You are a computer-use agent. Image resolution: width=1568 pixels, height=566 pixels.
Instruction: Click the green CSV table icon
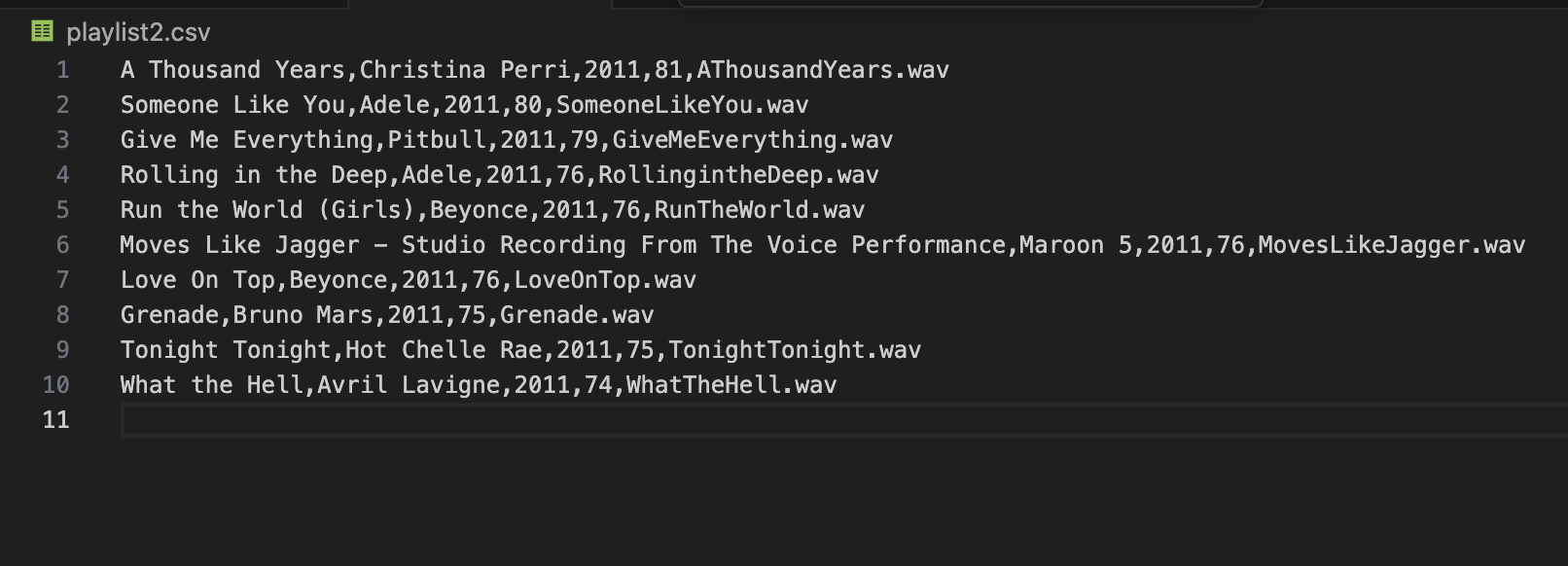[41, 31]
